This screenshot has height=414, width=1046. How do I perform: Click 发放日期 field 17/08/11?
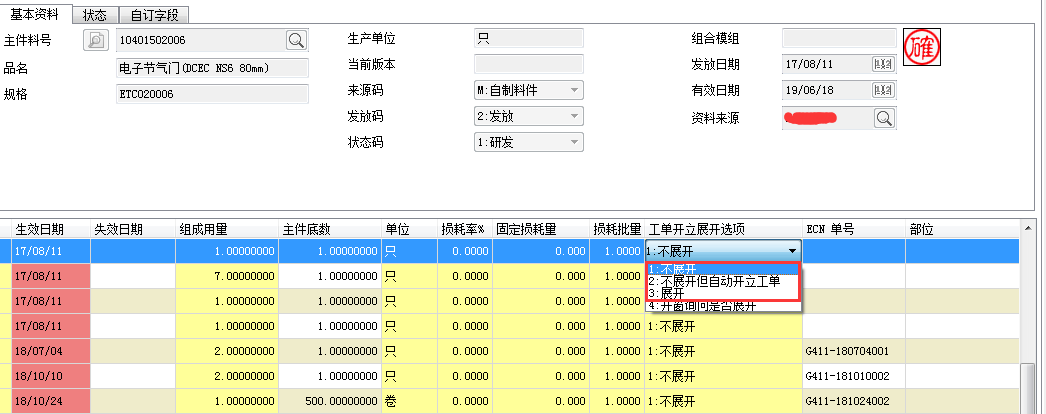tap(827, 65)
